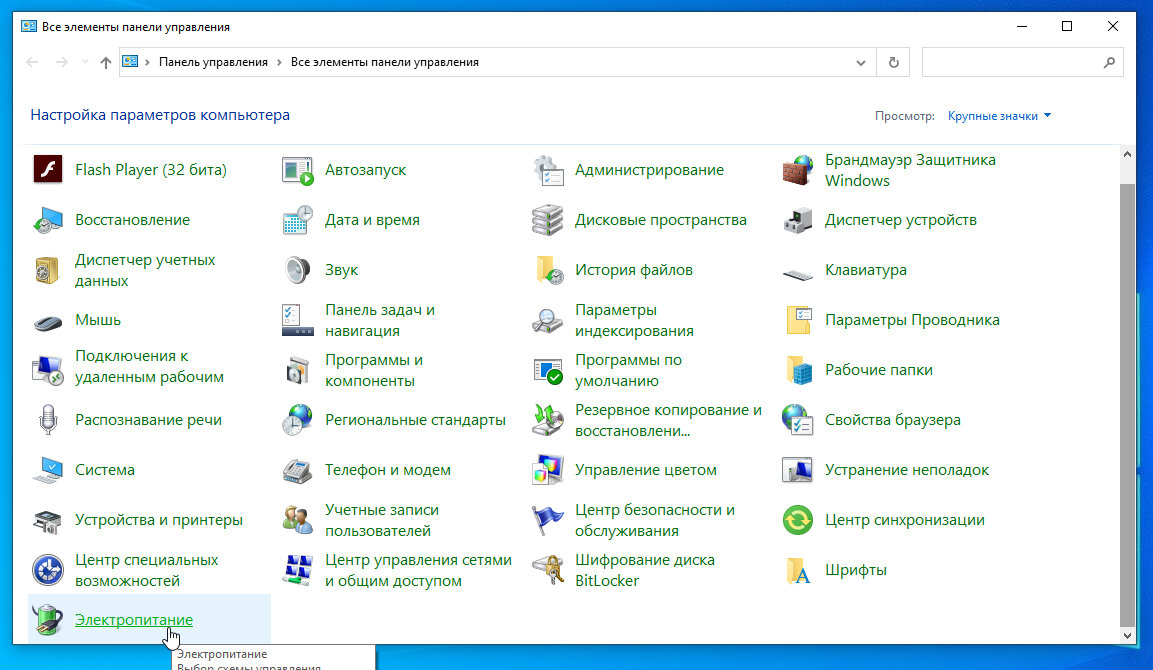Go to Панель управления breadcrumb
The height and width of the screenshot is (670, 1153).
(213, 63)
